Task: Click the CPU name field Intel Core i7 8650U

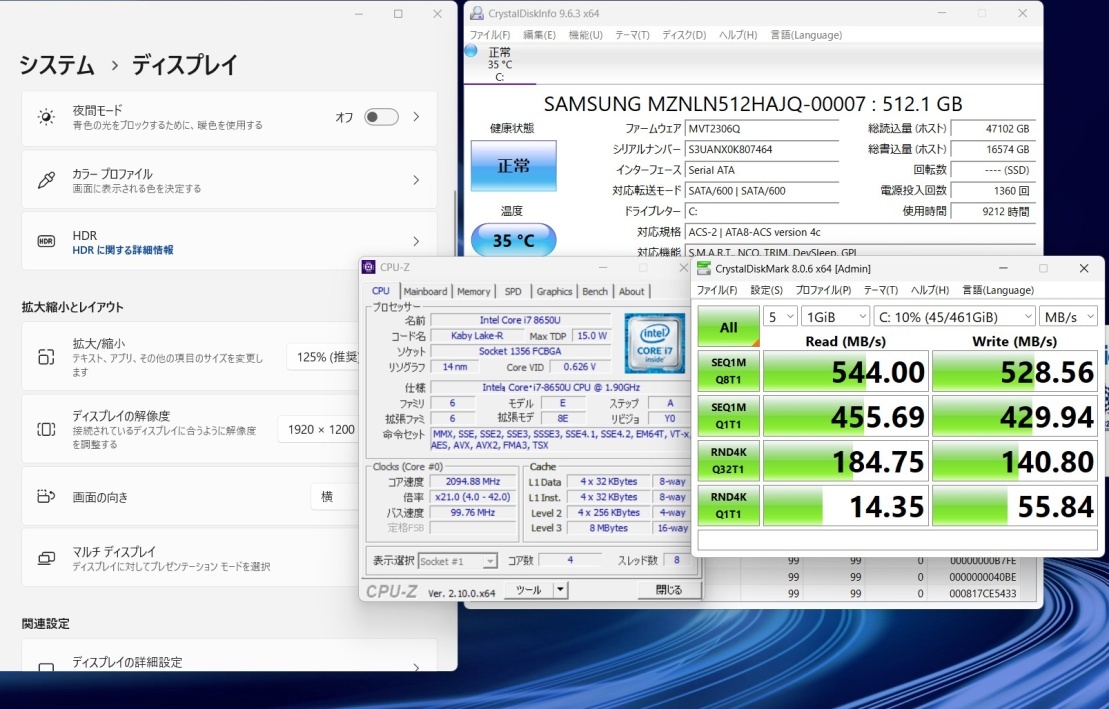Action: click(520, 320)
